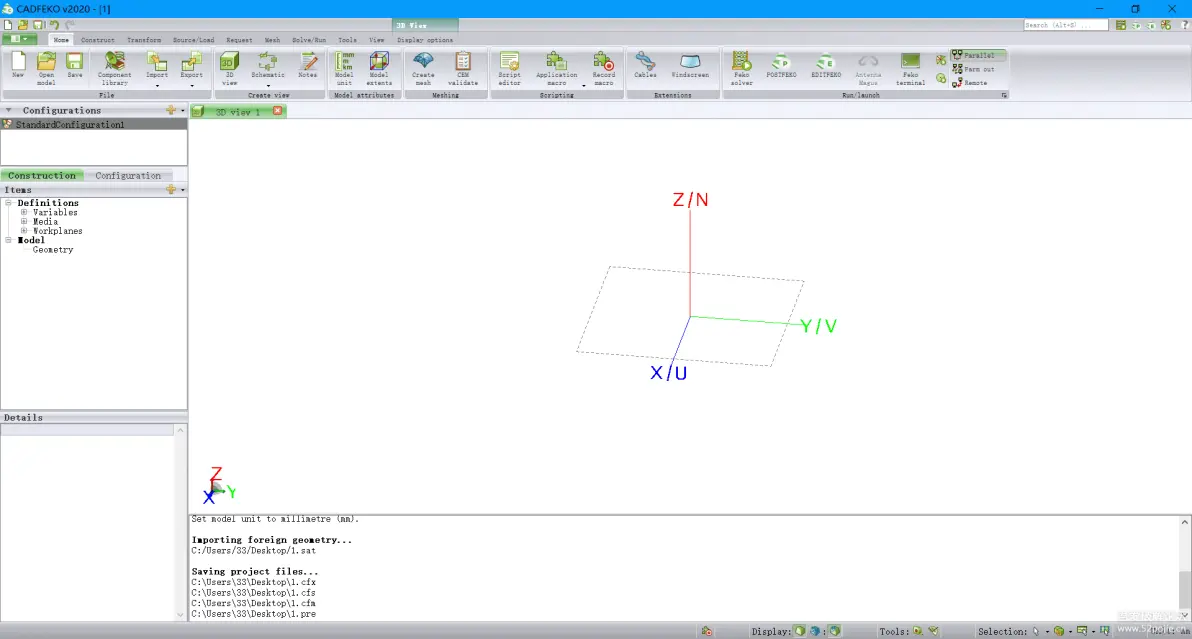Screen dimensions: 1192x639
Task: Create a new 3D view
Action: (229, 67)
